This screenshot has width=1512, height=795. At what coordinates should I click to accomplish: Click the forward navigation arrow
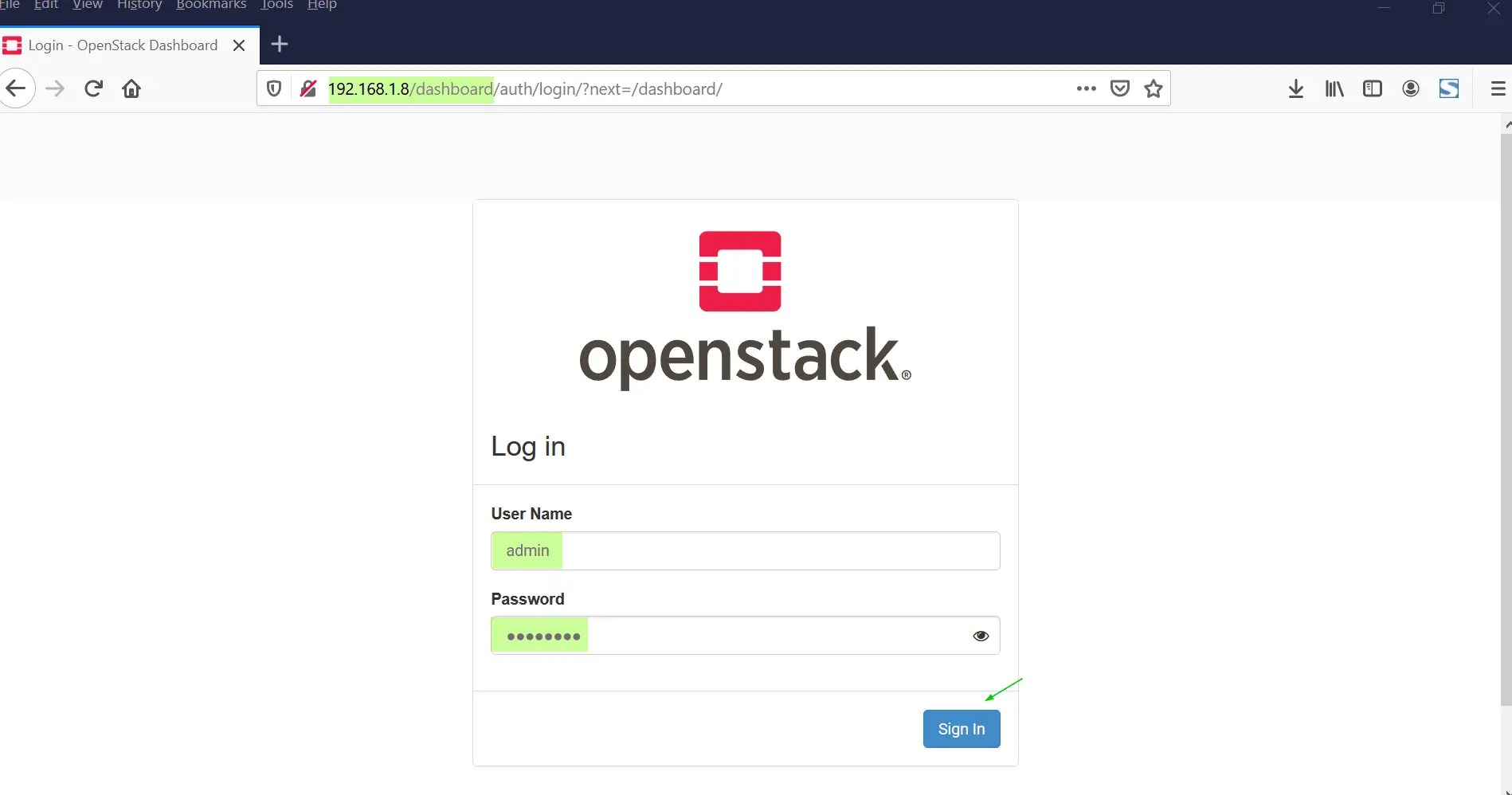tap(55, 88)
